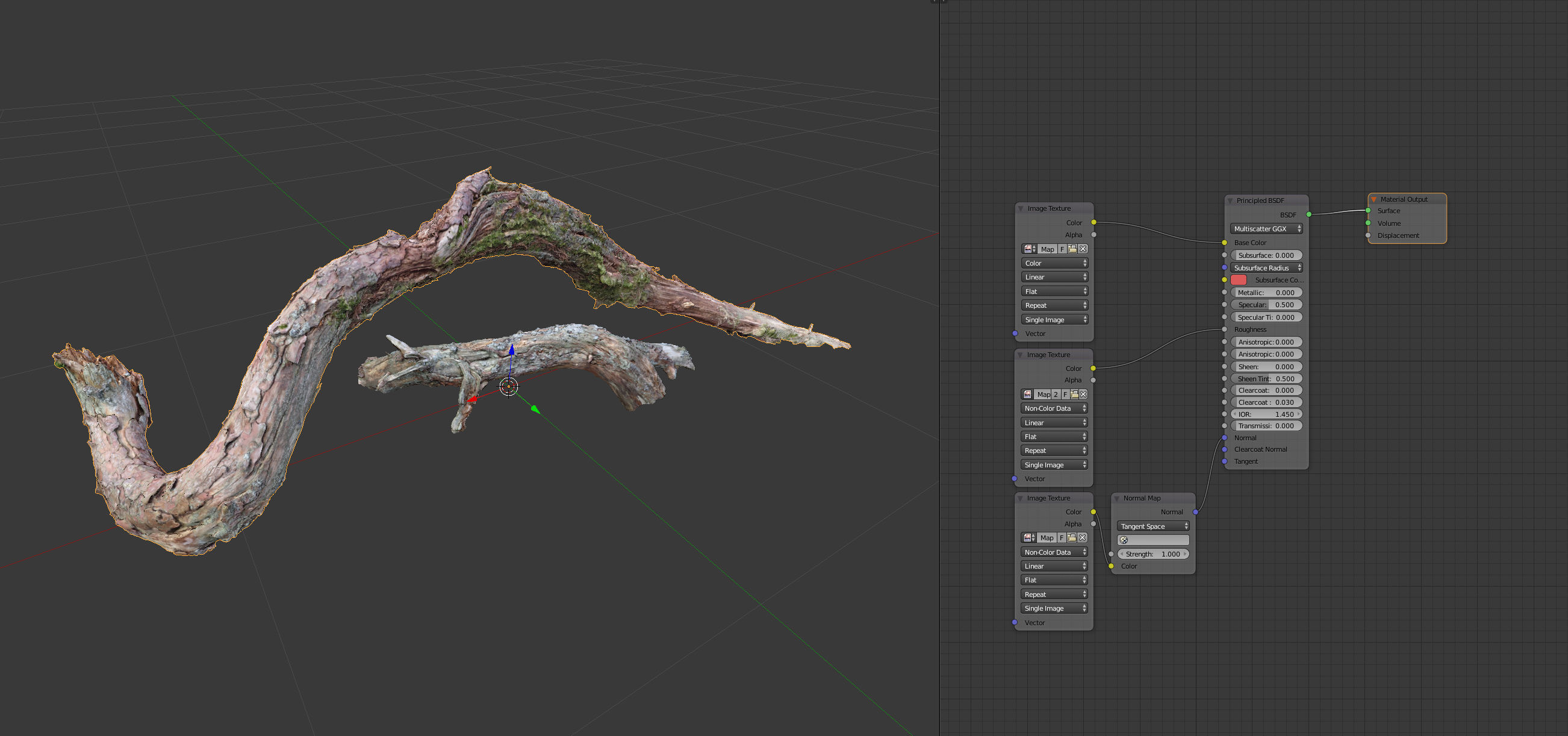Click the X icon on the top Image Texture node
Image resolution: width=1568 pixels, height=736 pixels.
click(1083, 249)
